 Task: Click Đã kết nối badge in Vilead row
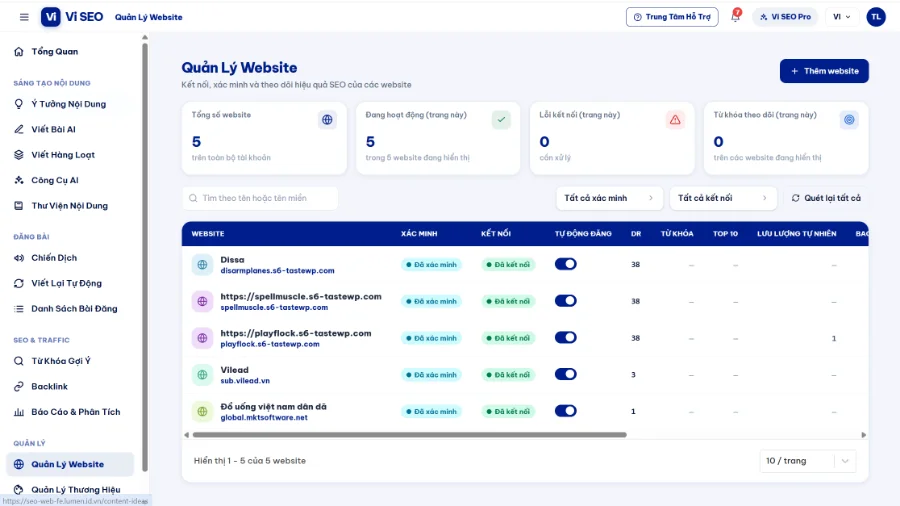click(508, 375)
